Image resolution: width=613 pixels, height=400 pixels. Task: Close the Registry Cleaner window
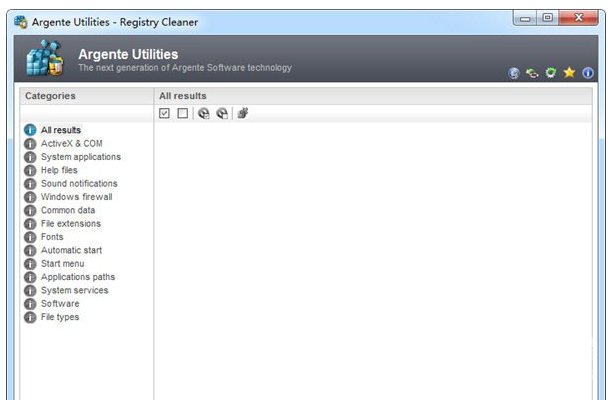579,18
